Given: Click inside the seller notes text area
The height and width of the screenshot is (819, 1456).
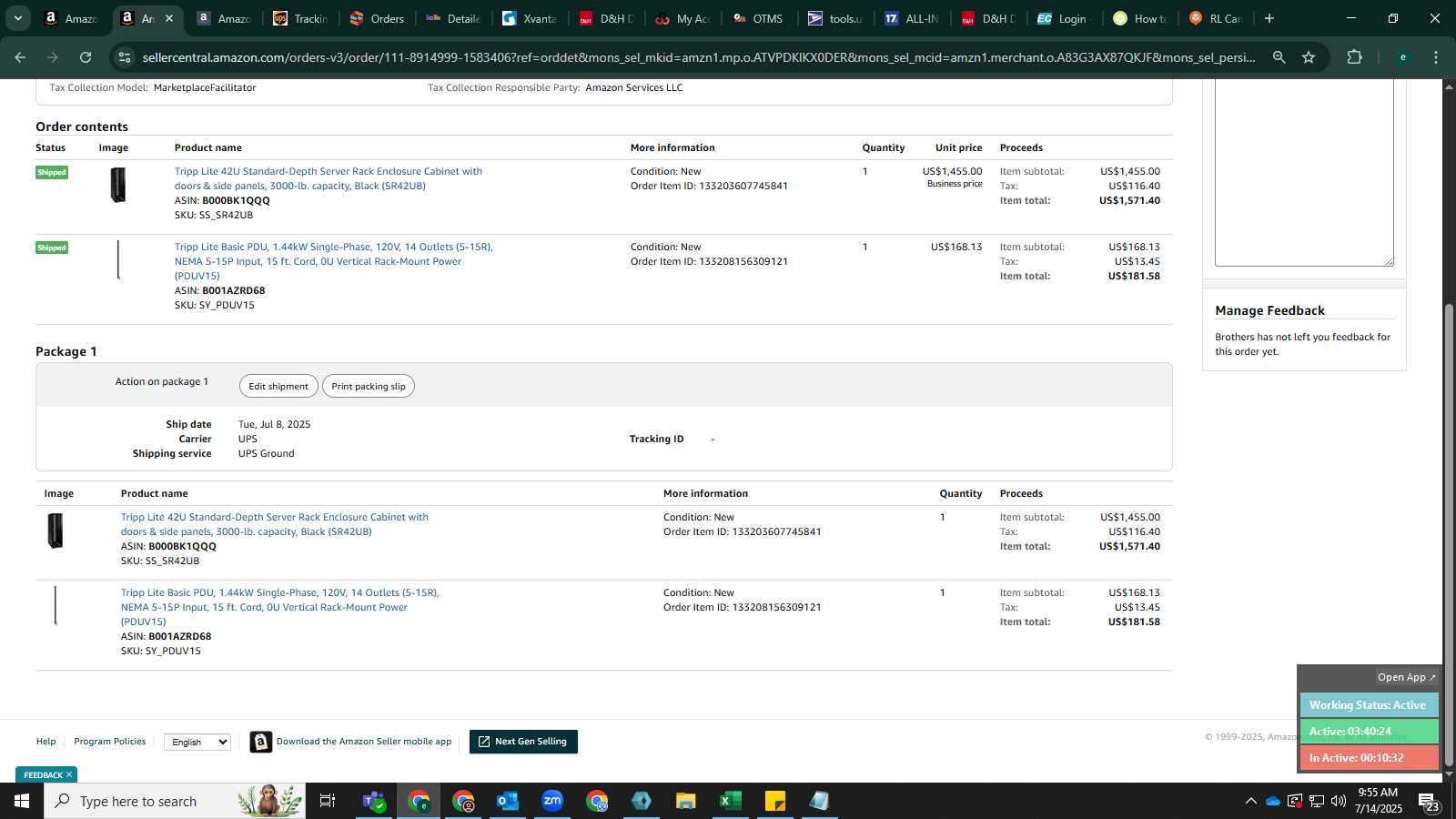Looking at the screenshot, I should click(1304, 173).
